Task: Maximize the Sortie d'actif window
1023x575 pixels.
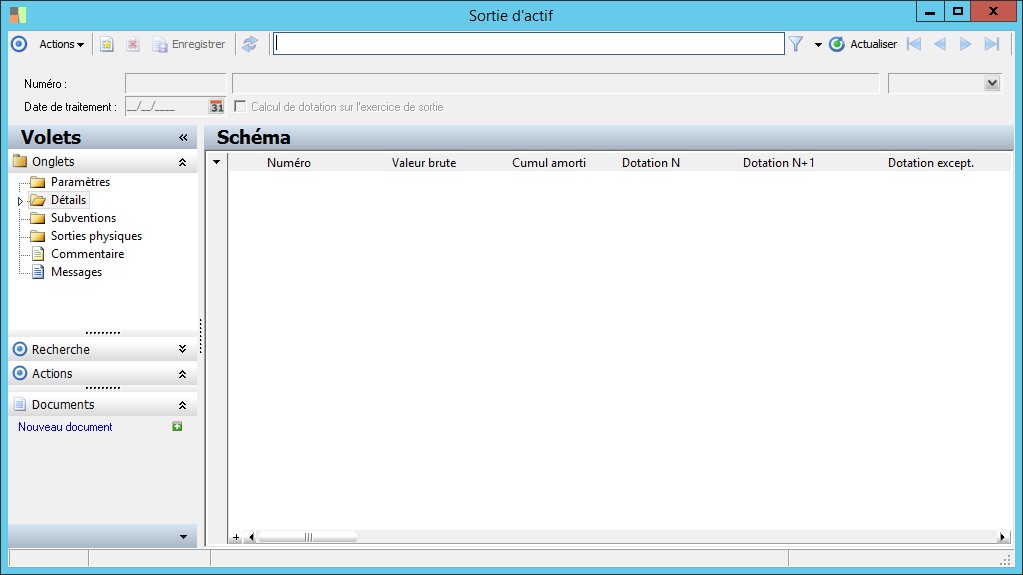Action: [958, 12]
